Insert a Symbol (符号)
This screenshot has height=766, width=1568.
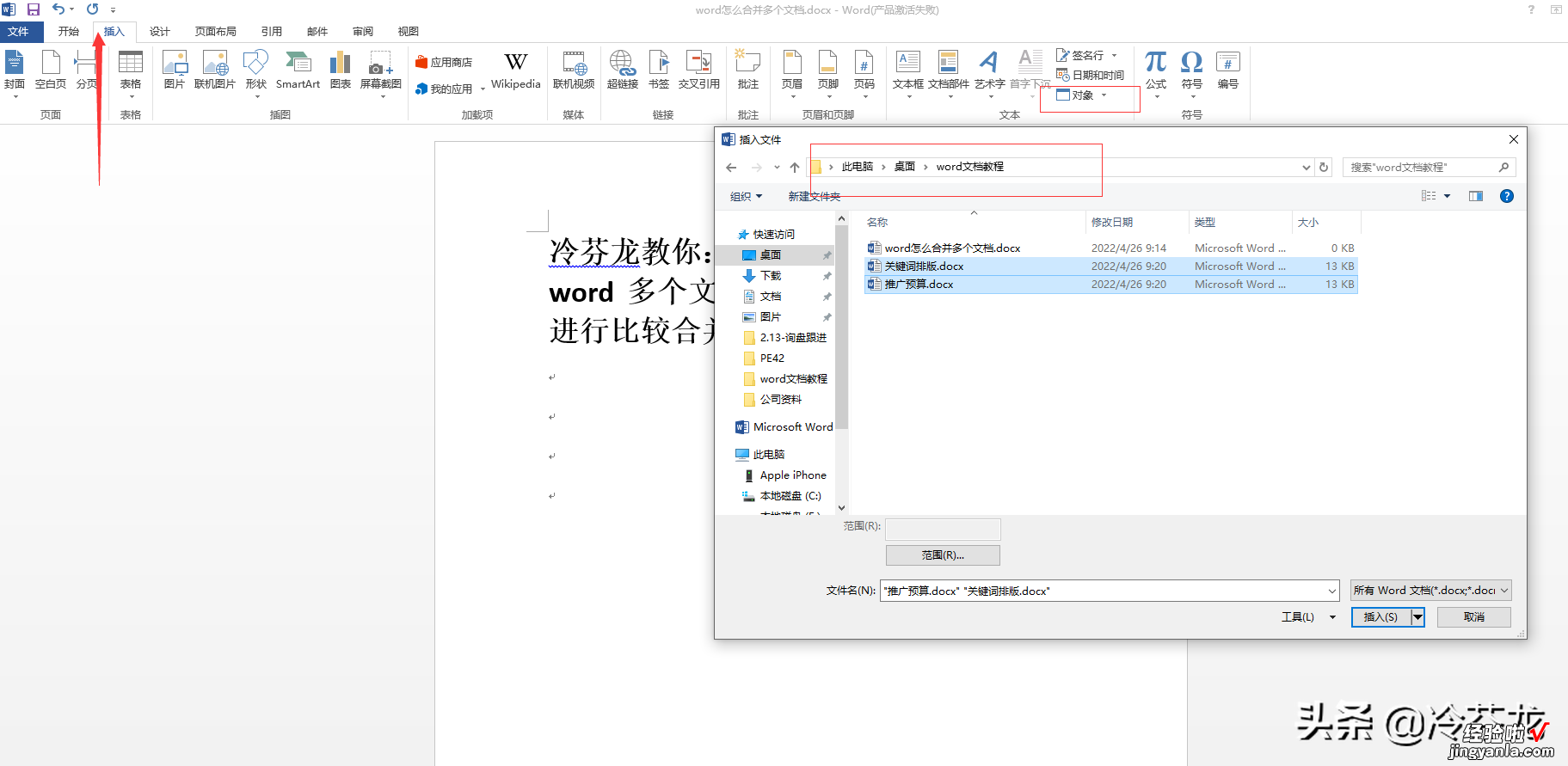(1192, 70)
